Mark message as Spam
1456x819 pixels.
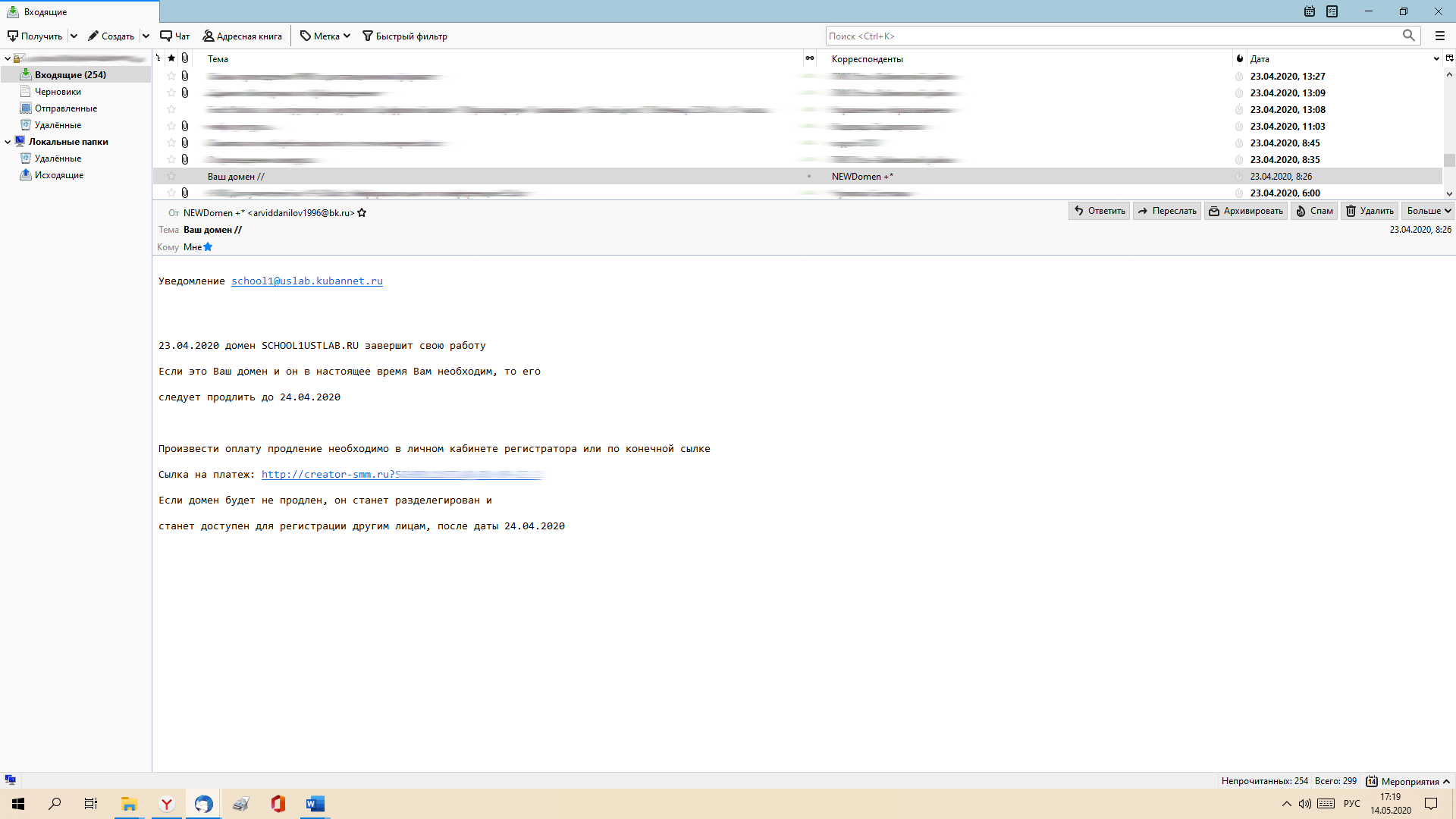[x=1314, y=211]
